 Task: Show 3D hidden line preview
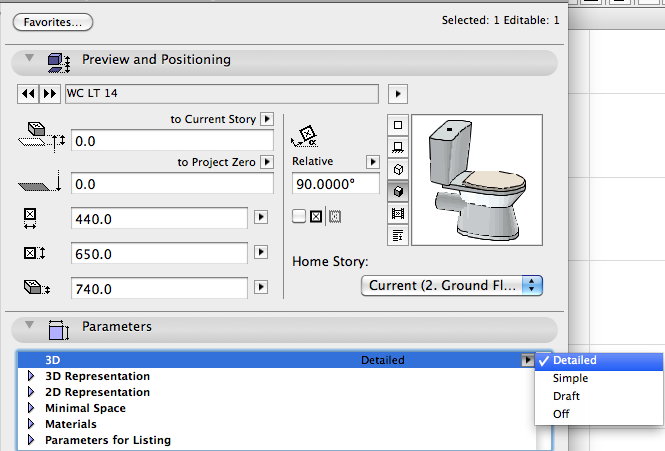click(398, 169)
